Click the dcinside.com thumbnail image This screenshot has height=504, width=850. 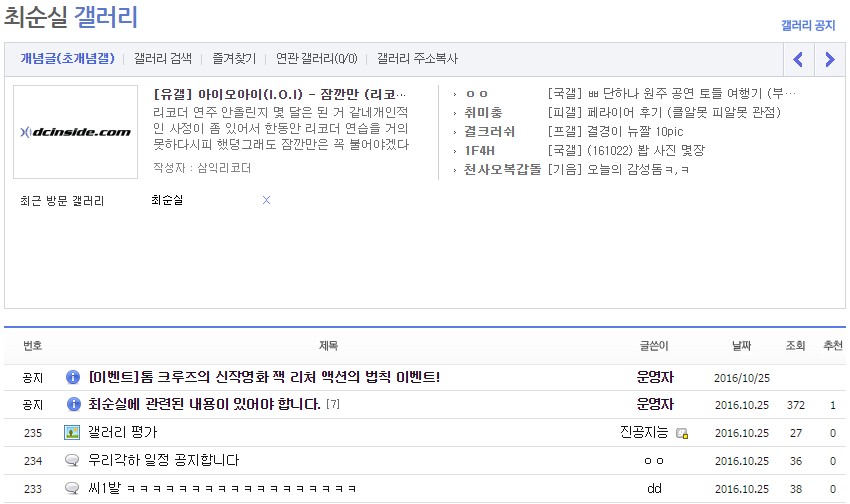pos(75,132)
